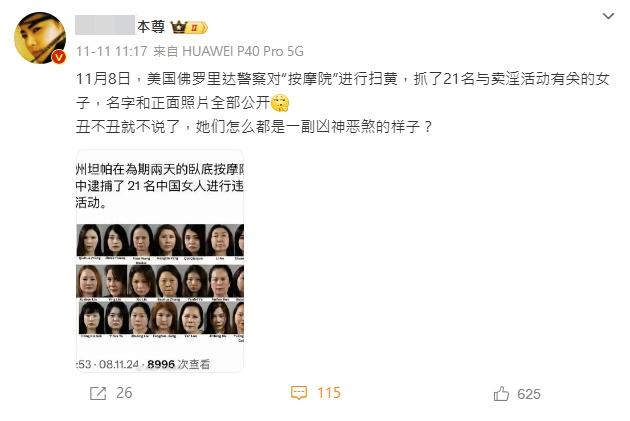The width and height of the screenshot is (630, 421).
Task: Open the post timestamp 11-11 11:17
Action: [112, 51]
